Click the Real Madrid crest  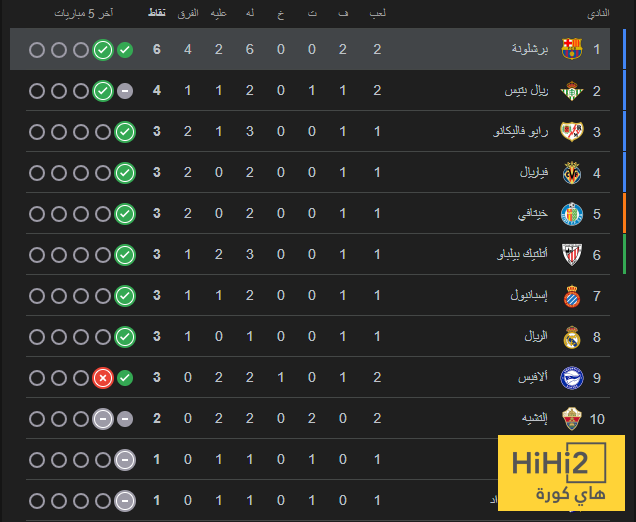(x=572, y=337)
